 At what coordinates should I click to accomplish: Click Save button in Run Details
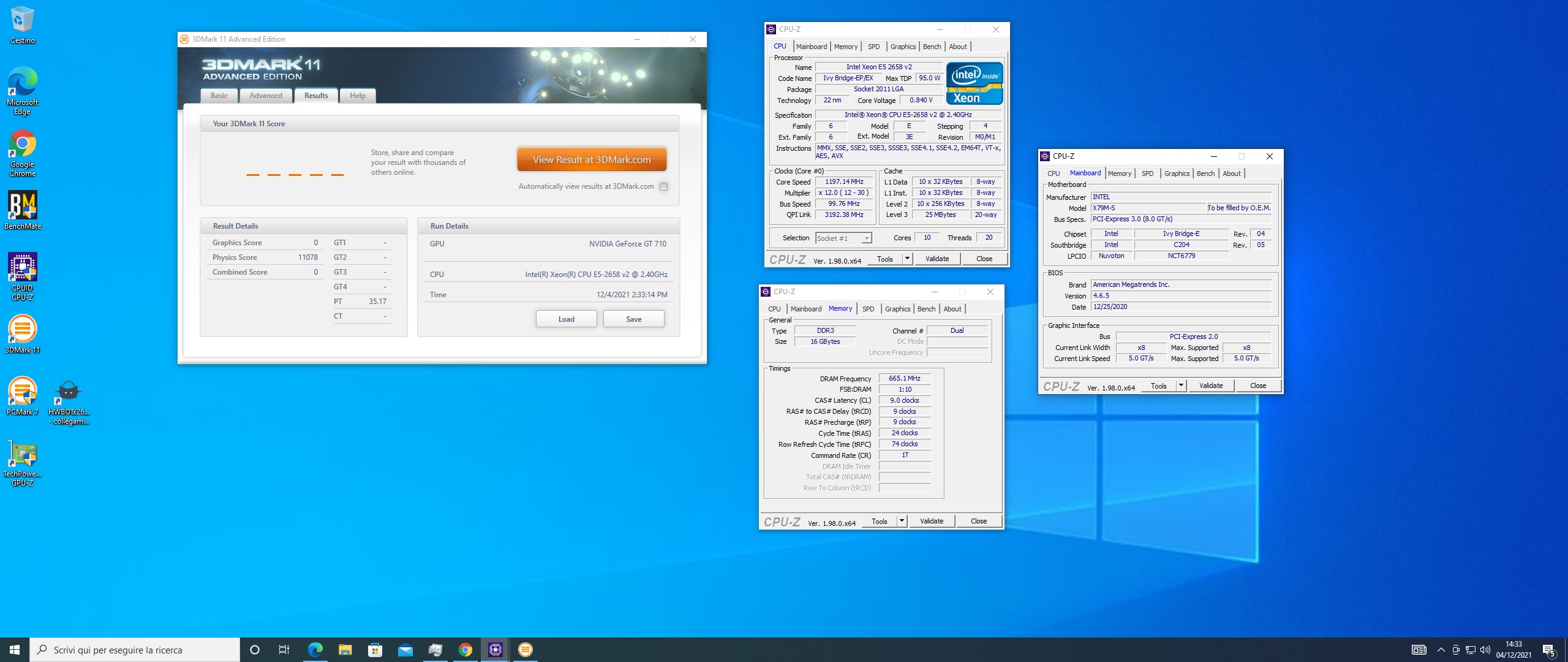coord(634,319)
